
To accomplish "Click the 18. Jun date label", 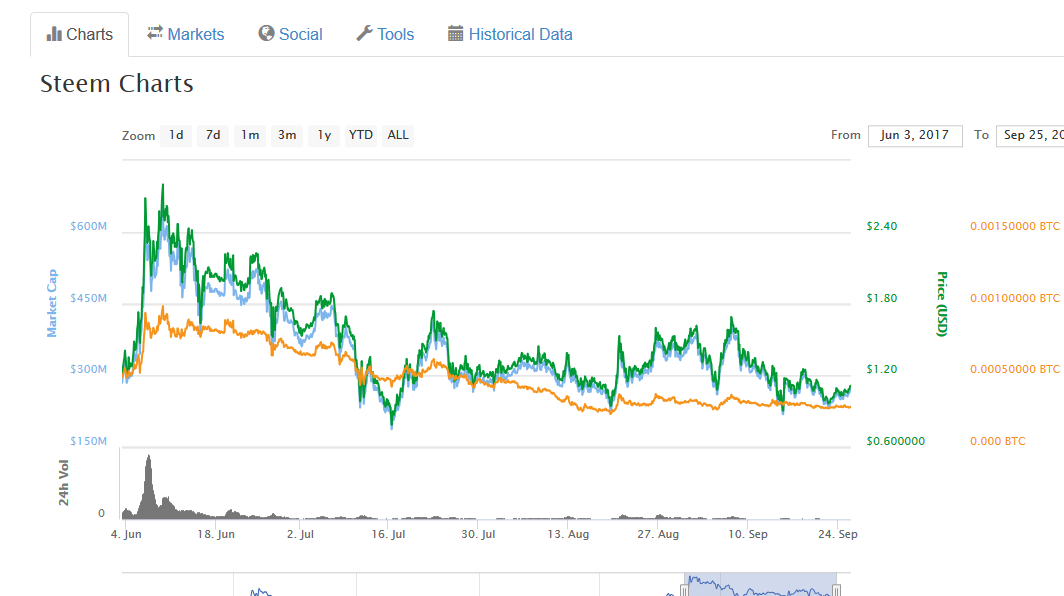I will pos(216,534).
